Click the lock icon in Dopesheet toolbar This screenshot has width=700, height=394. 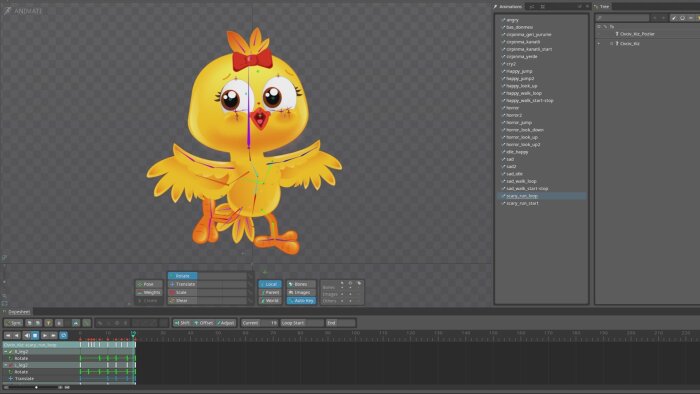58,323
